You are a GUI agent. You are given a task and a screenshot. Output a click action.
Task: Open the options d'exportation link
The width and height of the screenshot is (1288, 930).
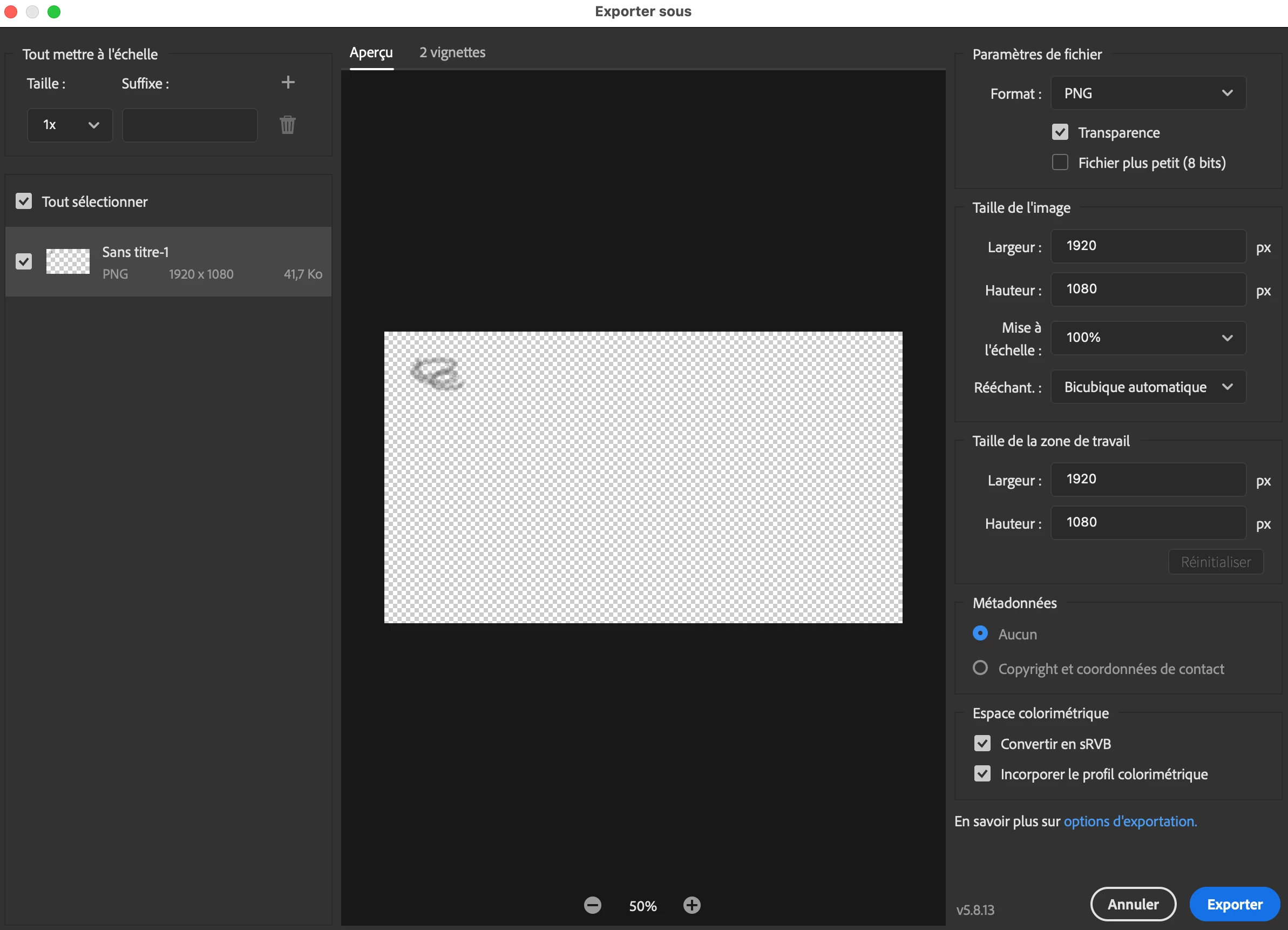tap(1129, 821)
